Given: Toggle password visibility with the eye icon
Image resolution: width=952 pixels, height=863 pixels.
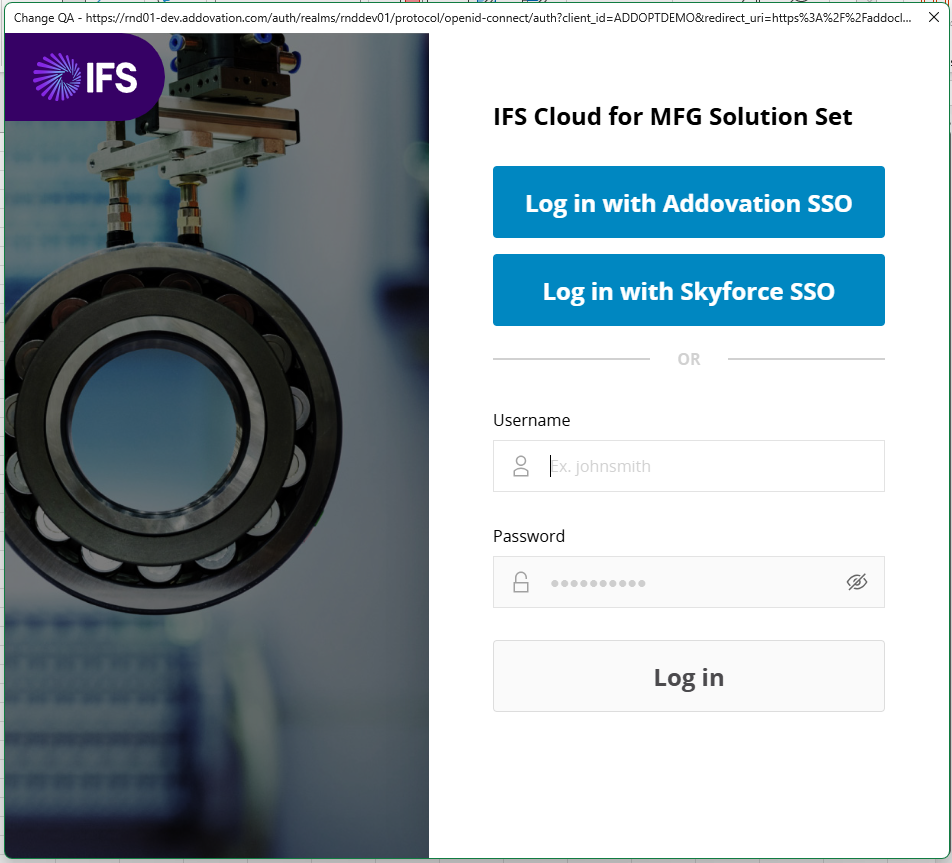Looking at the screenshot, I should click(x=856, y=582).
